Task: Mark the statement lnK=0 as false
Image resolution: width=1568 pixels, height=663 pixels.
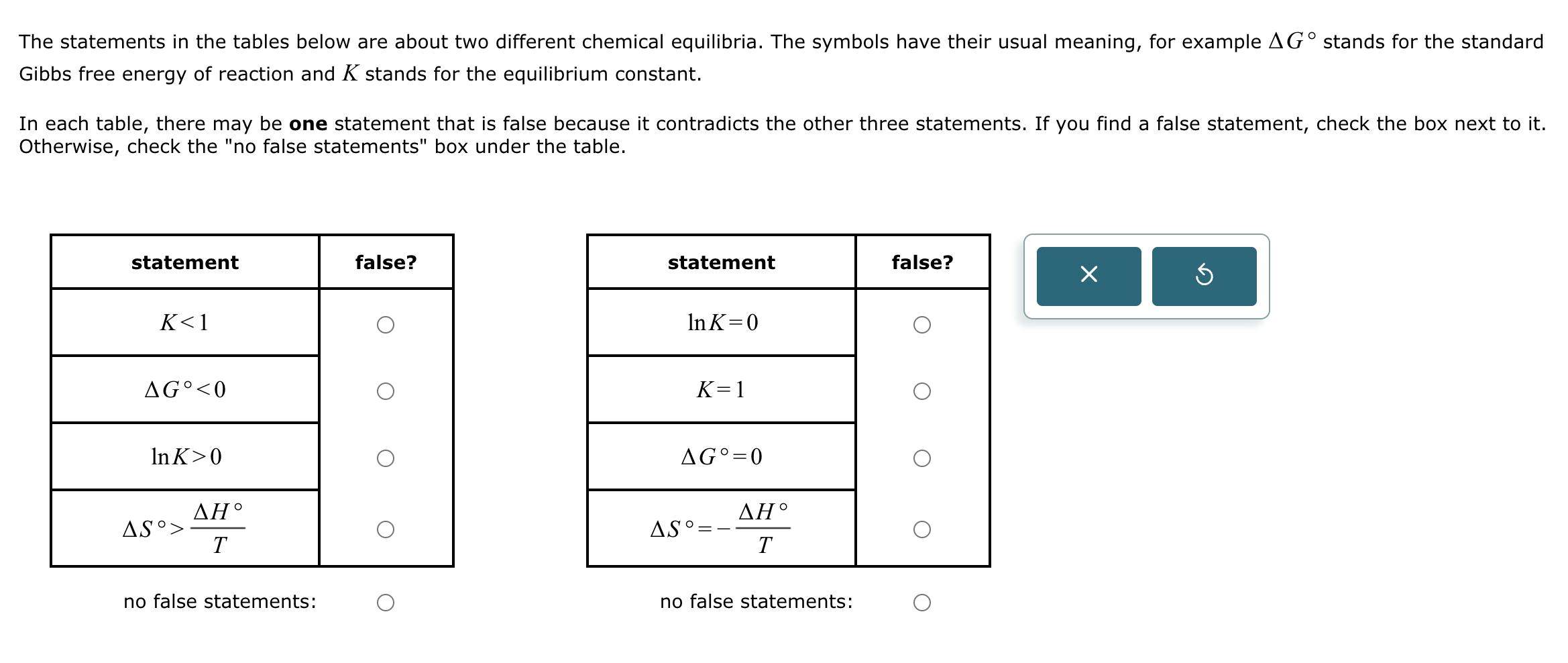Action: 923,323
